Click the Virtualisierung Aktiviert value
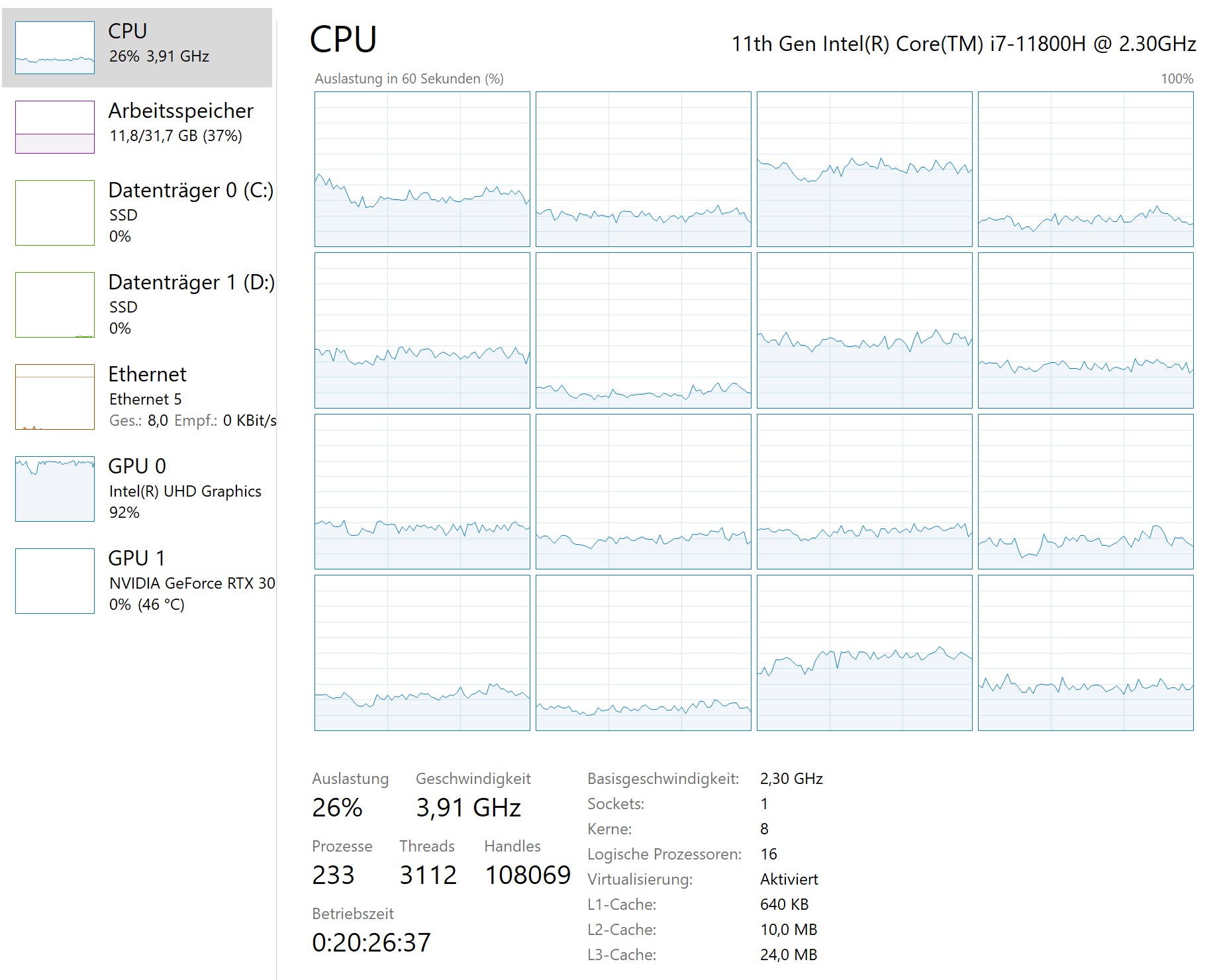This screenshot has height=980, width=1213. click(x=789, y=879)
